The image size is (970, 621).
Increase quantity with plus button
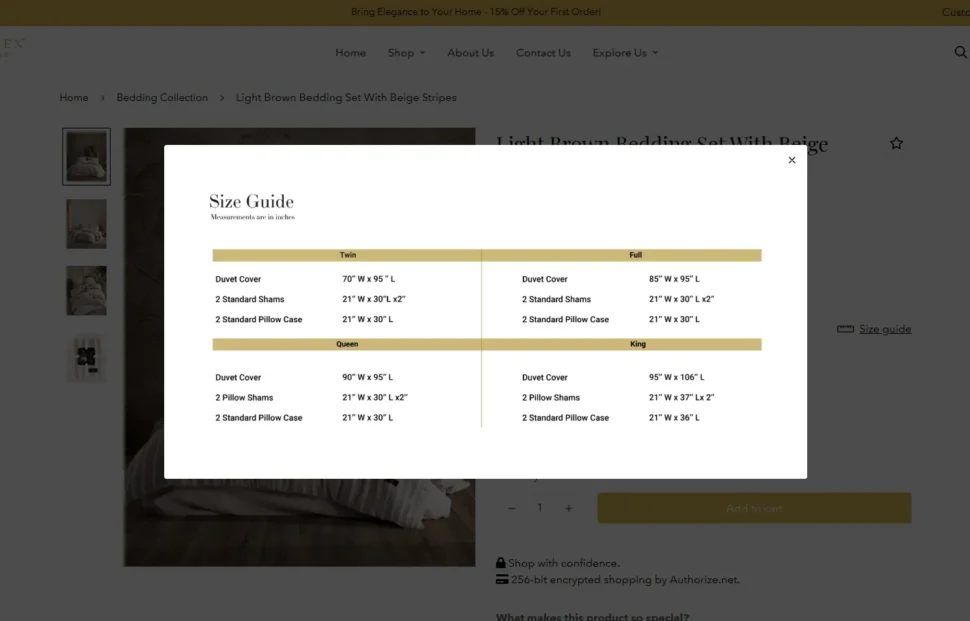[568, 508]
